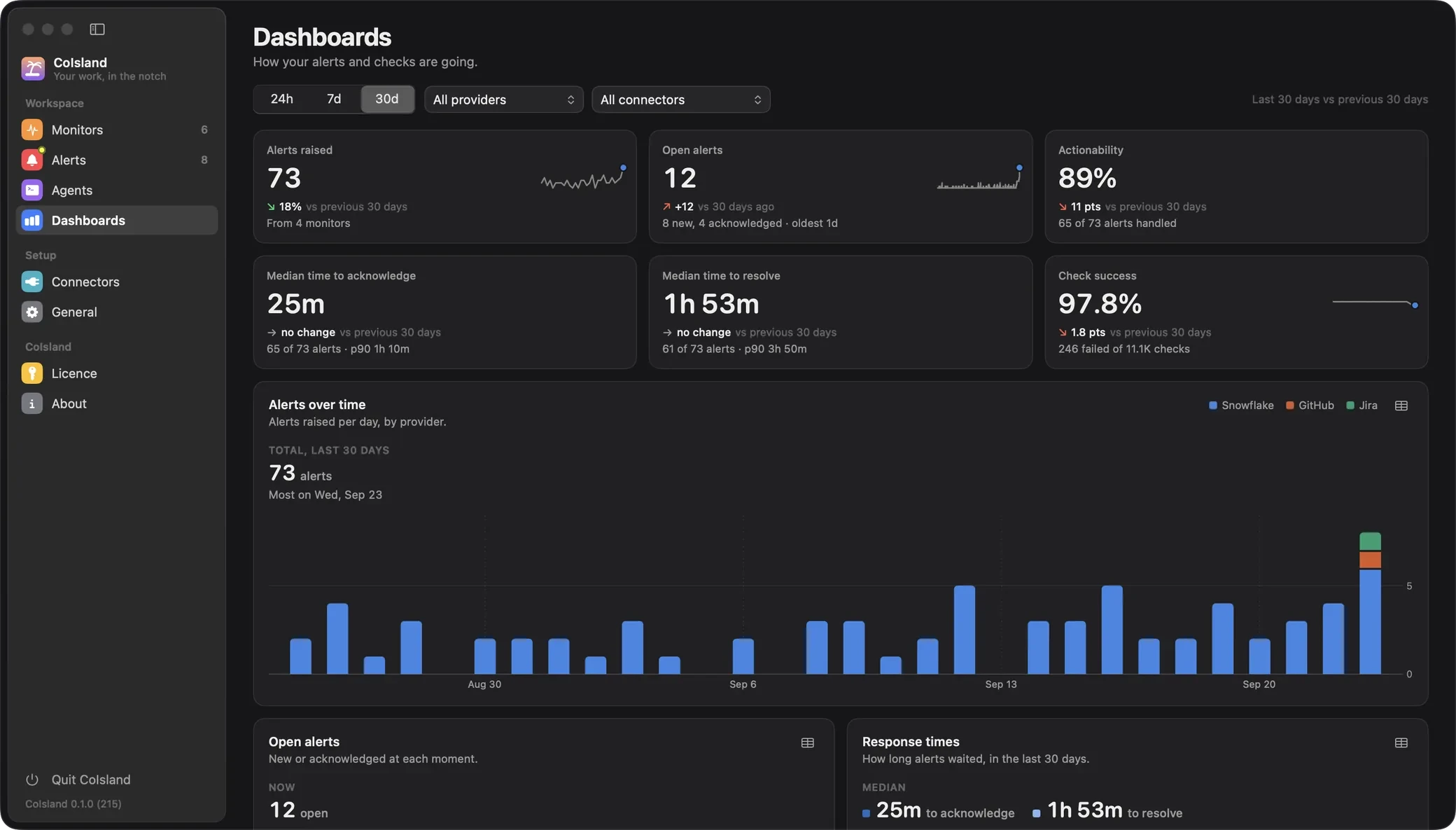Click the Quit Colsland power icon
Image resolution: width=1456 pixels, height=830 pixels.
[32, 780]
